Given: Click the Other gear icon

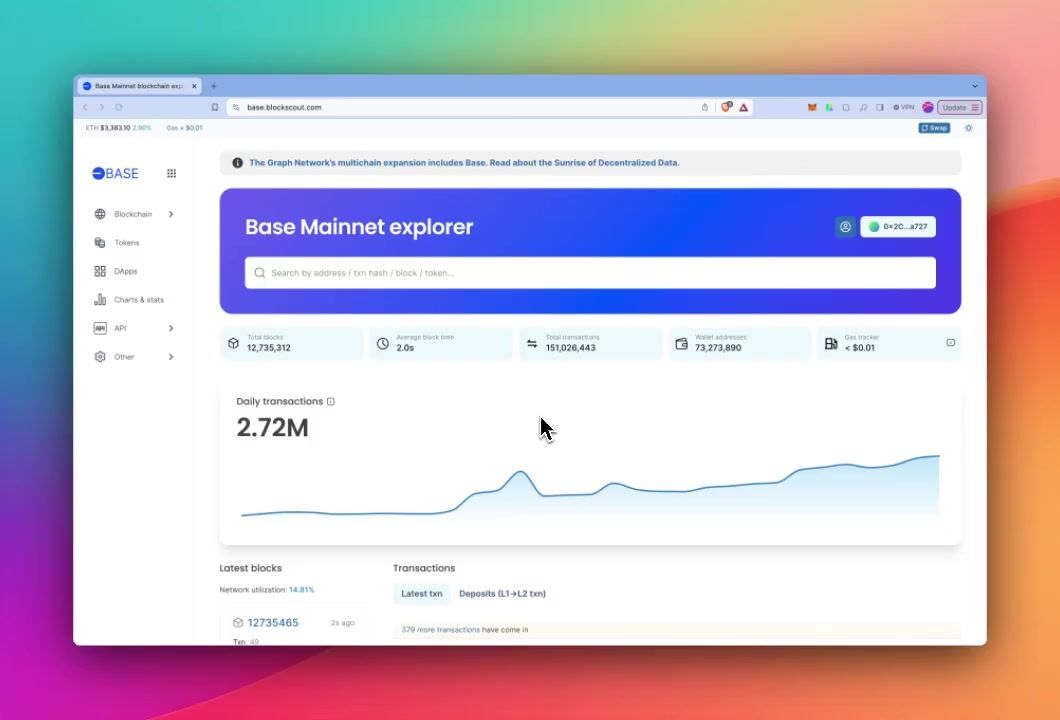Looking at the screenshot, I should pos(100,356).
